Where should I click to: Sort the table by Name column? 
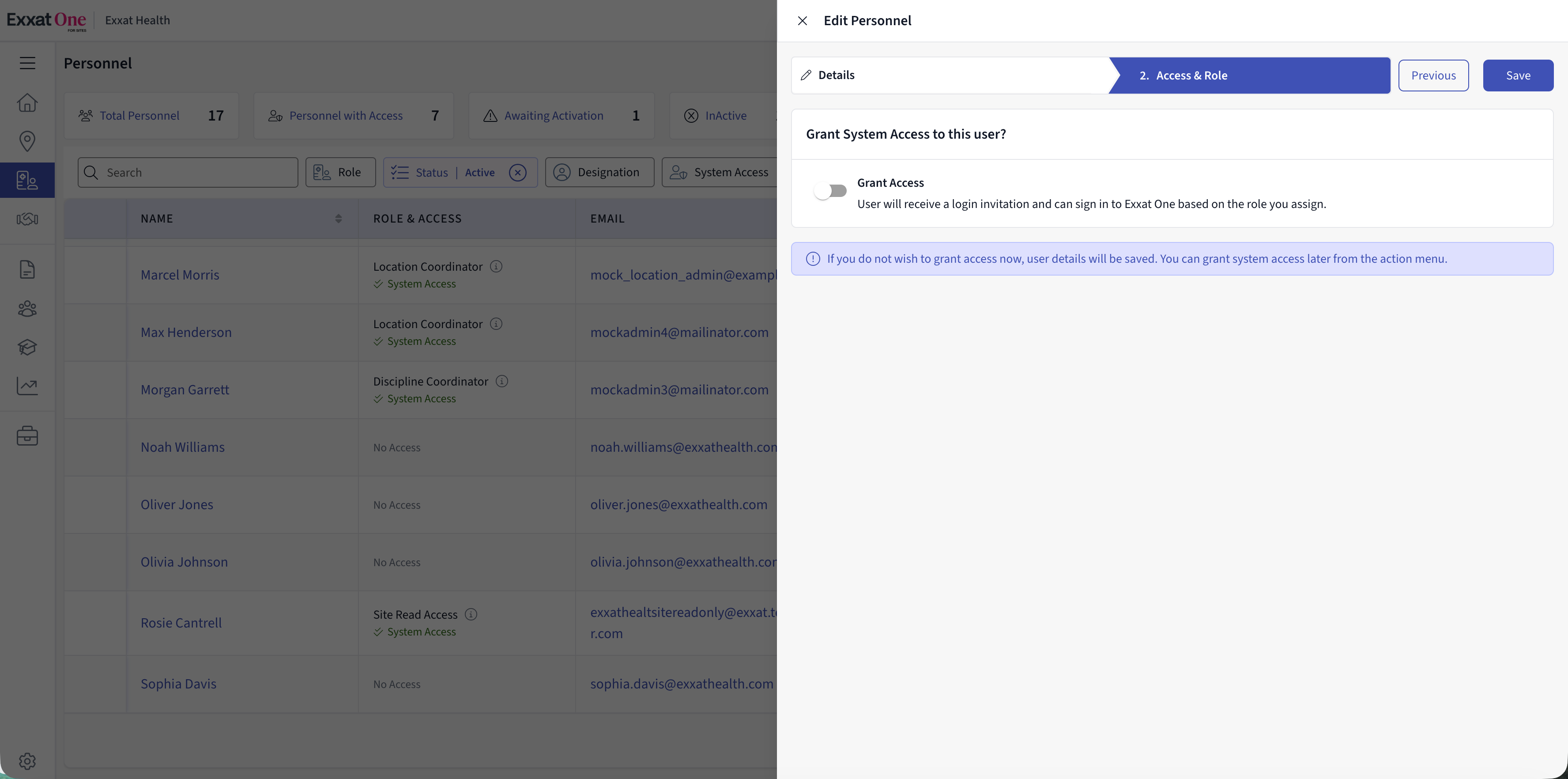coord(339,219)
